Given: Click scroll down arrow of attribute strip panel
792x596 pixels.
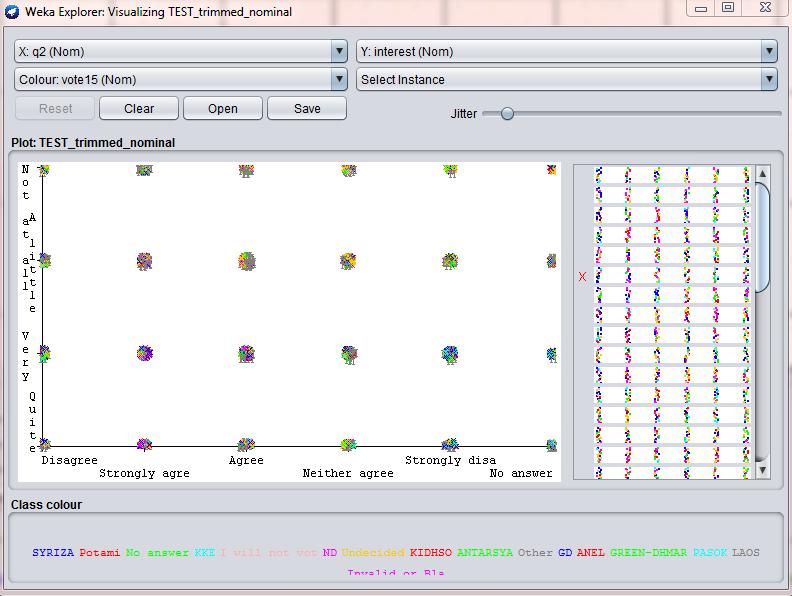Looking at the screenshot, I should pos(763,470).
